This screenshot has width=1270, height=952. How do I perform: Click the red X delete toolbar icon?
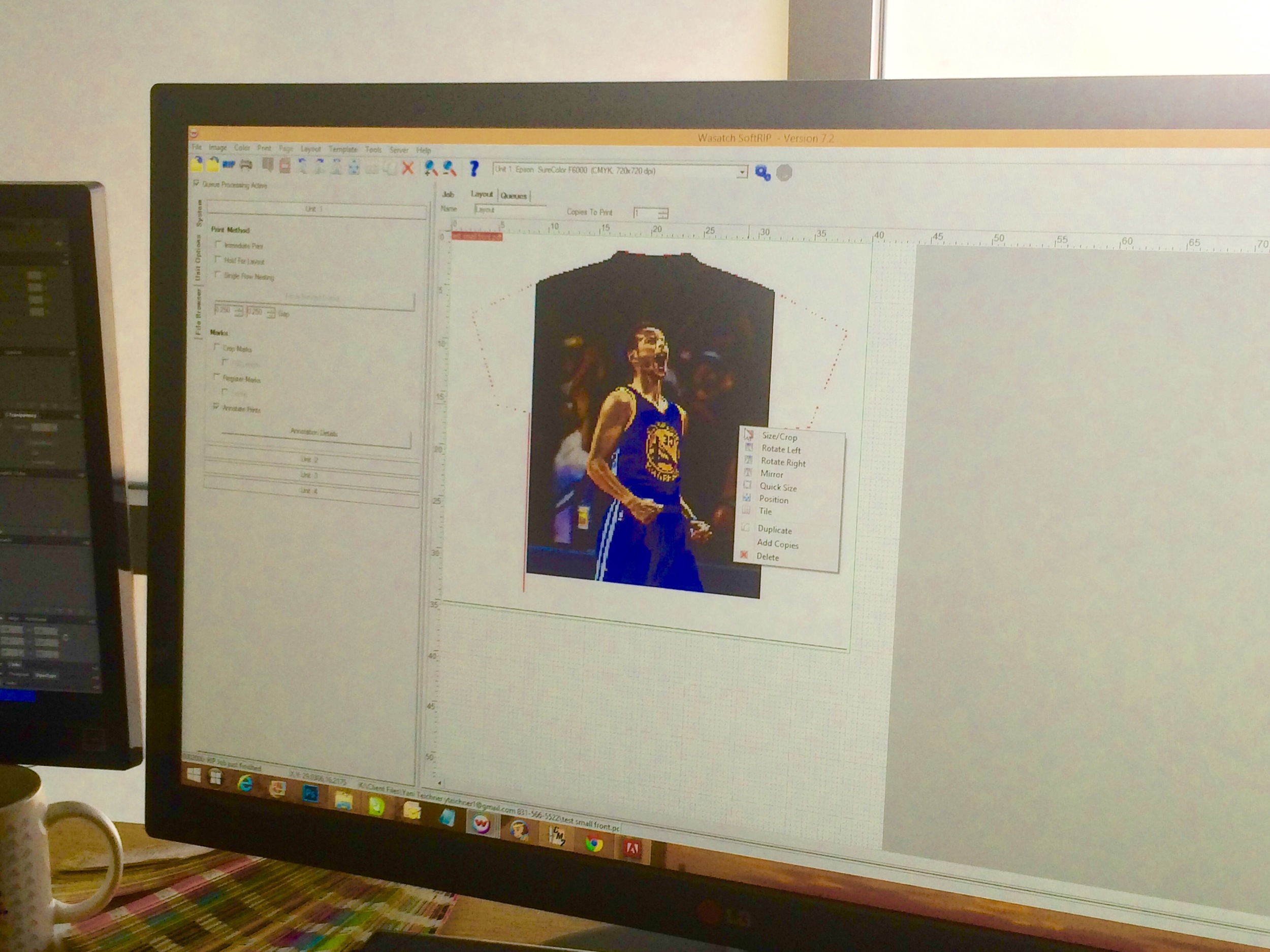(x=407, y=168)
